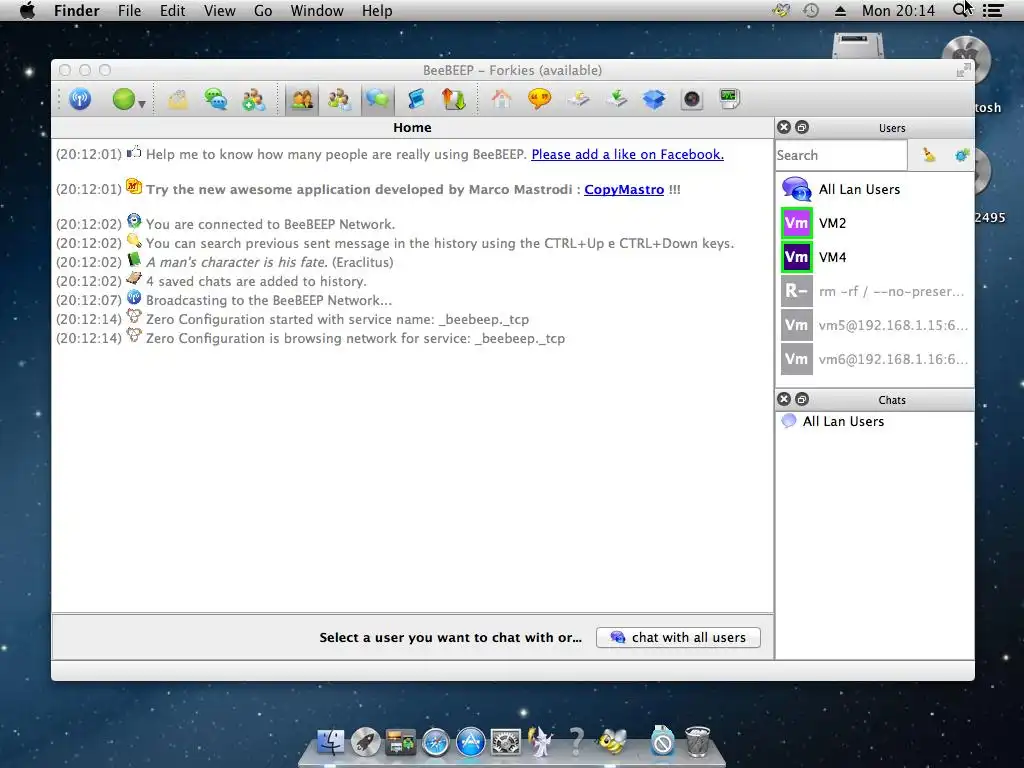Viewport: 1024px width, 768px height.
Task: Enter full screen using window corner arrows
Action: click(x=963, y=70)
